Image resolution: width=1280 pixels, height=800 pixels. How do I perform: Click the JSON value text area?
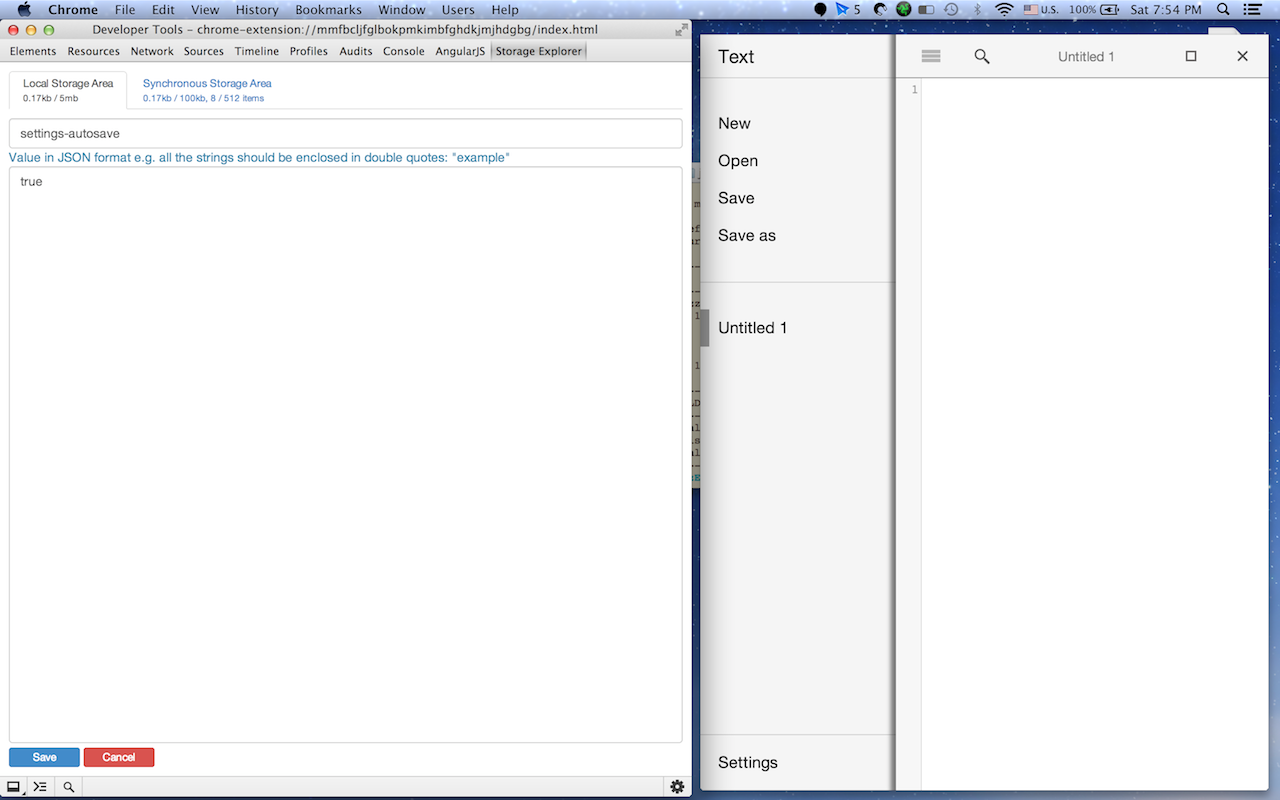click(x=346, y=454)
